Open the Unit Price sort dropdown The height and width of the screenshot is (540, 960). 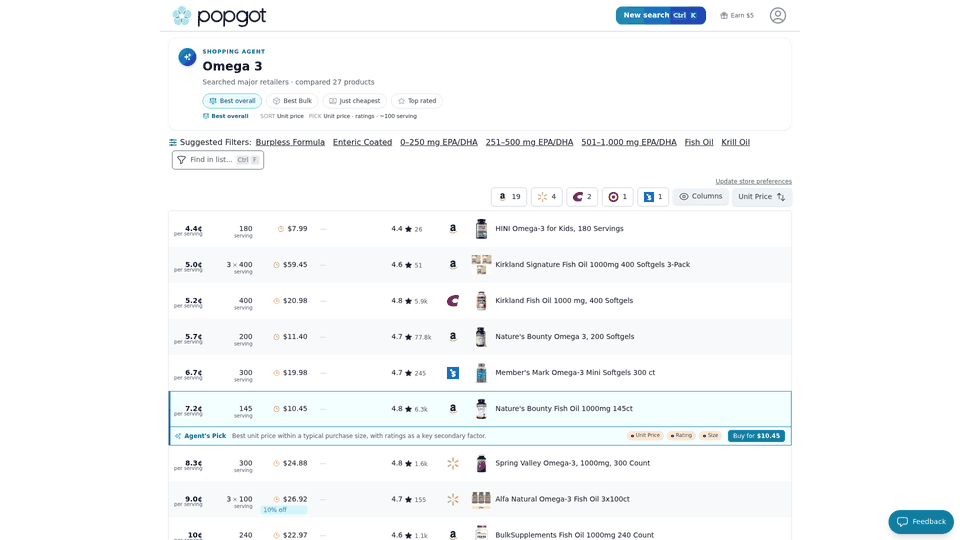point(762,197)
